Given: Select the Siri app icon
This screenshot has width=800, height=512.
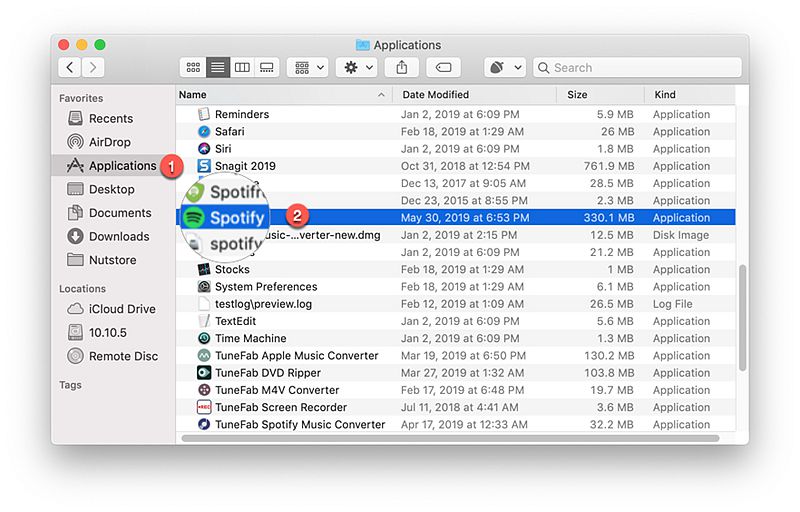Looking at the screenshot, I should [204, 149].
